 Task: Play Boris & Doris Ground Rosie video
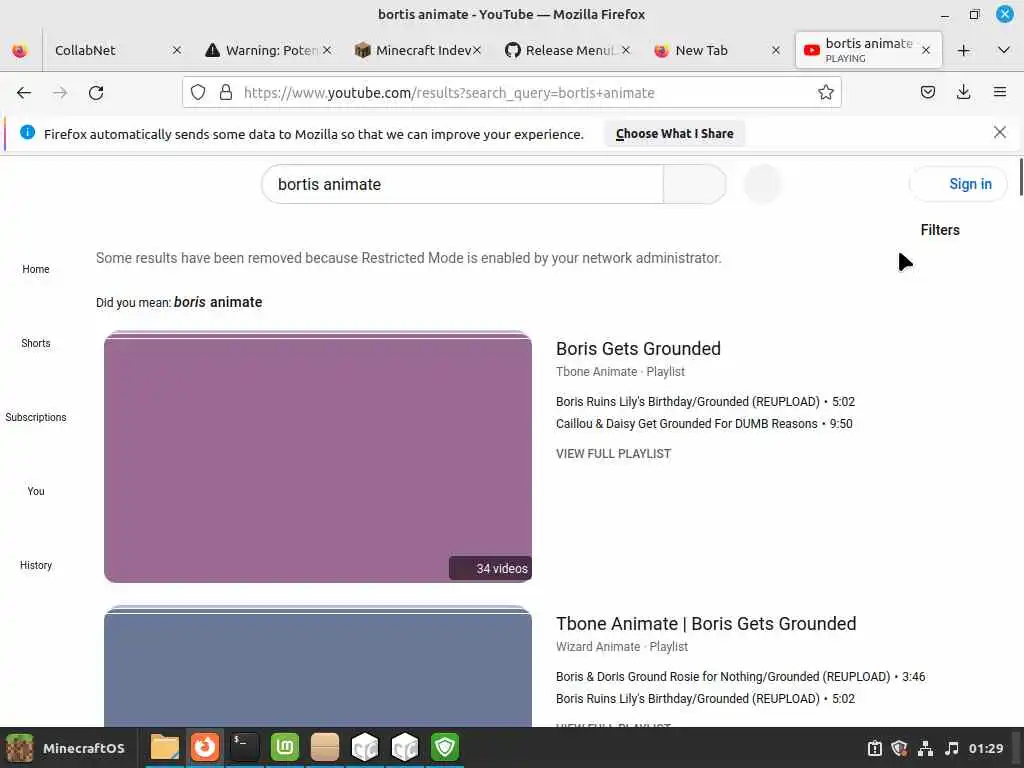tap(741, 677)
